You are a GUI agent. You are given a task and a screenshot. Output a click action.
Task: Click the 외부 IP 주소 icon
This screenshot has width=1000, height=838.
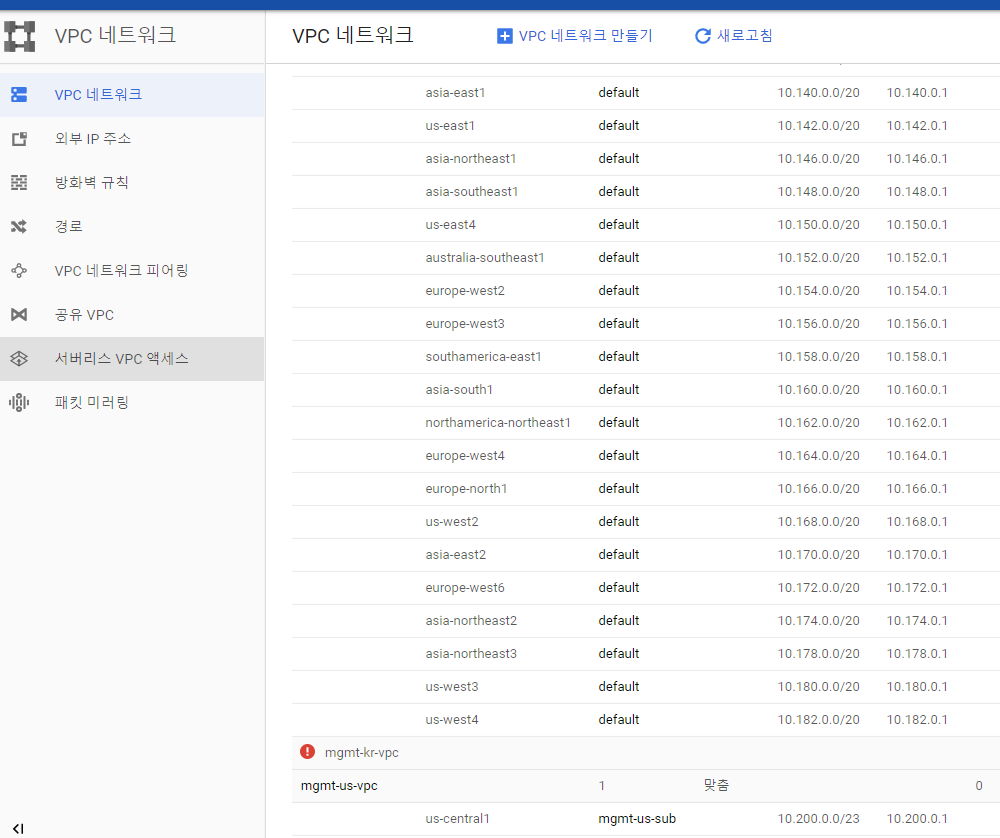[19, 139]
